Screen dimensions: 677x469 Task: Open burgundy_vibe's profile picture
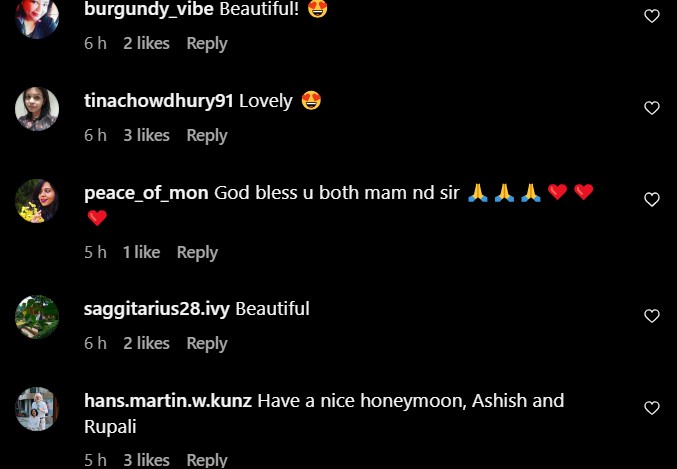37,17
